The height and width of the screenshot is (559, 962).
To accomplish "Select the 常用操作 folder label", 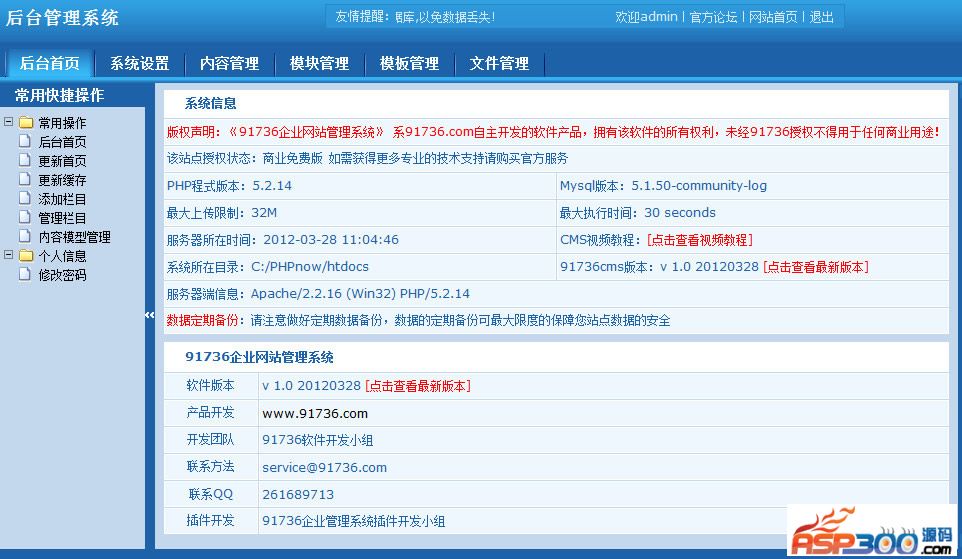I will pos(62,123).
